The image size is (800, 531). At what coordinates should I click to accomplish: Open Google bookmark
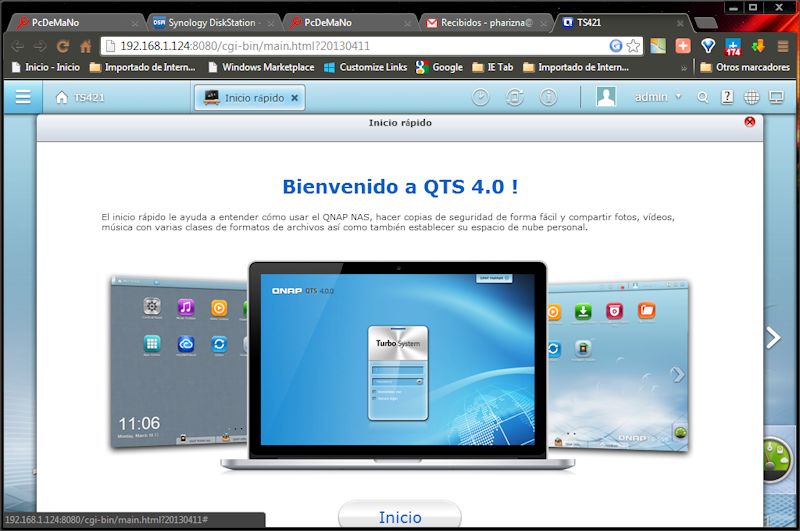tap(439, 67)
